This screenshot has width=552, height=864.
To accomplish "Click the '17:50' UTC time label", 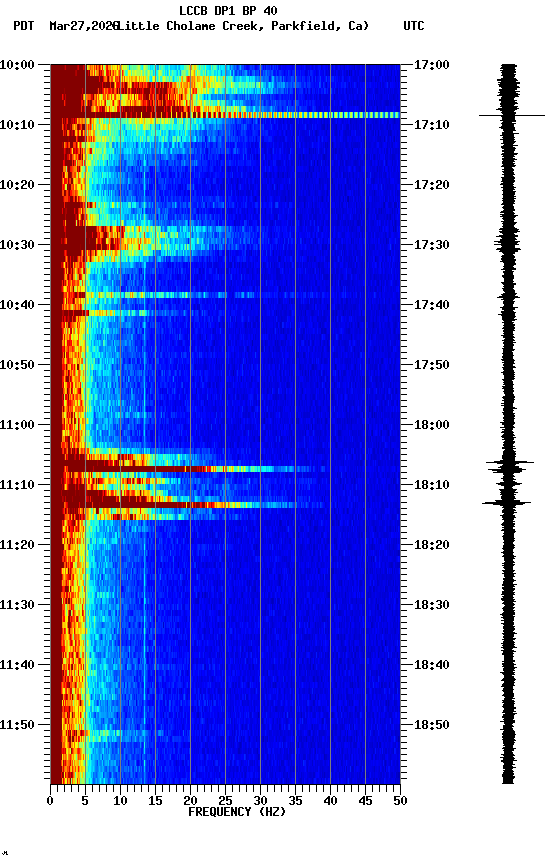I will [432, 365].
